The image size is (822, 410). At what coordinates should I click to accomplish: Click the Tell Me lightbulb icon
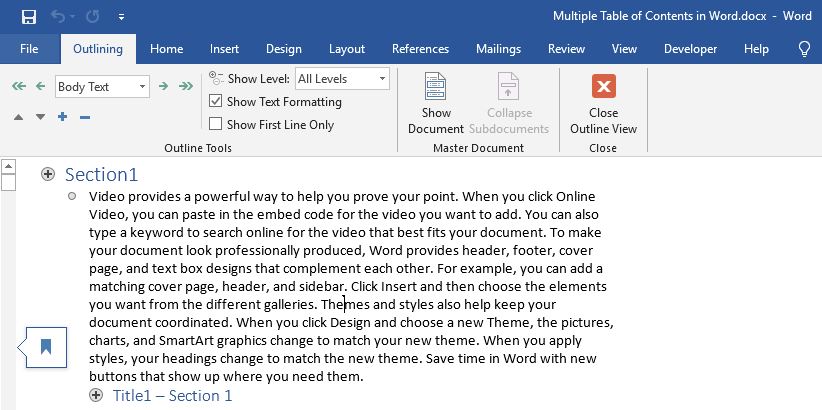pyautogui.click(x=804, y=49)
